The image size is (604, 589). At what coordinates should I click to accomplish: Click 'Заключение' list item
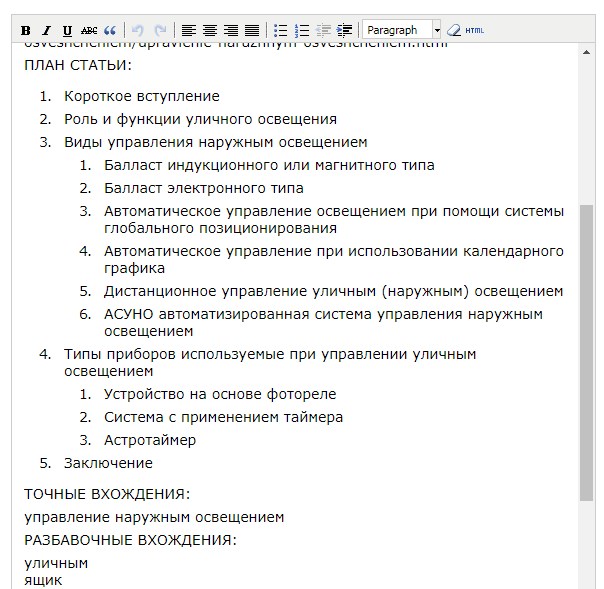[x=108, y=463]
